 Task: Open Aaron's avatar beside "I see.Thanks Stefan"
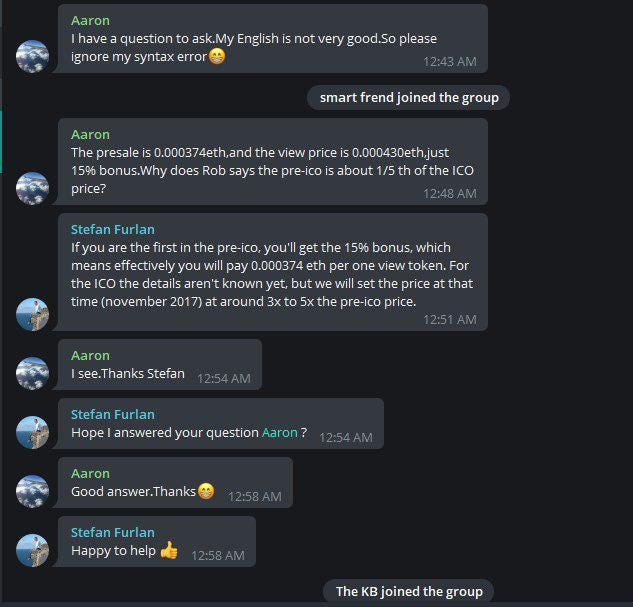point(32,373)
